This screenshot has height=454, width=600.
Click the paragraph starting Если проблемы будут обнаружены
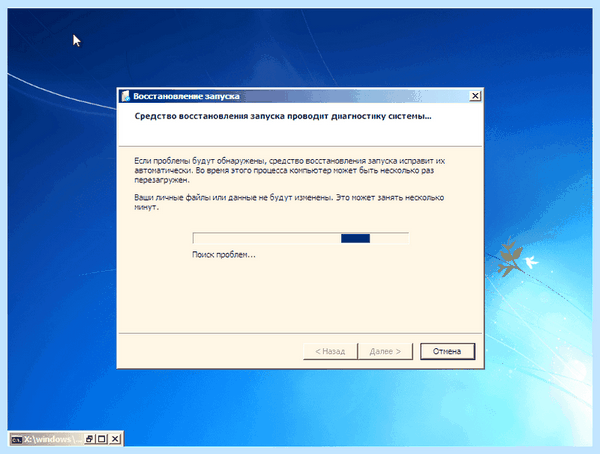coord(290,170)
